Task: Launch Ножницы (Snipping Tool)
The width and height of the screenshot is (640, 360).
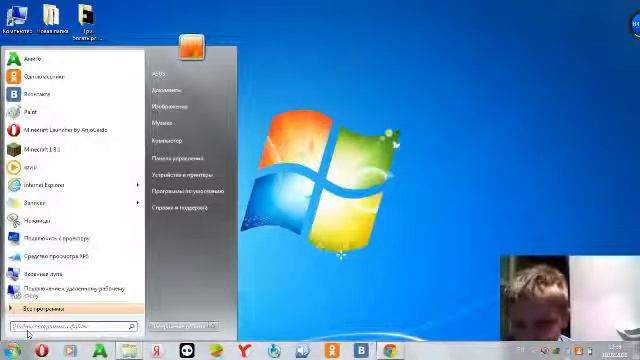Action: tap(74, 221)
